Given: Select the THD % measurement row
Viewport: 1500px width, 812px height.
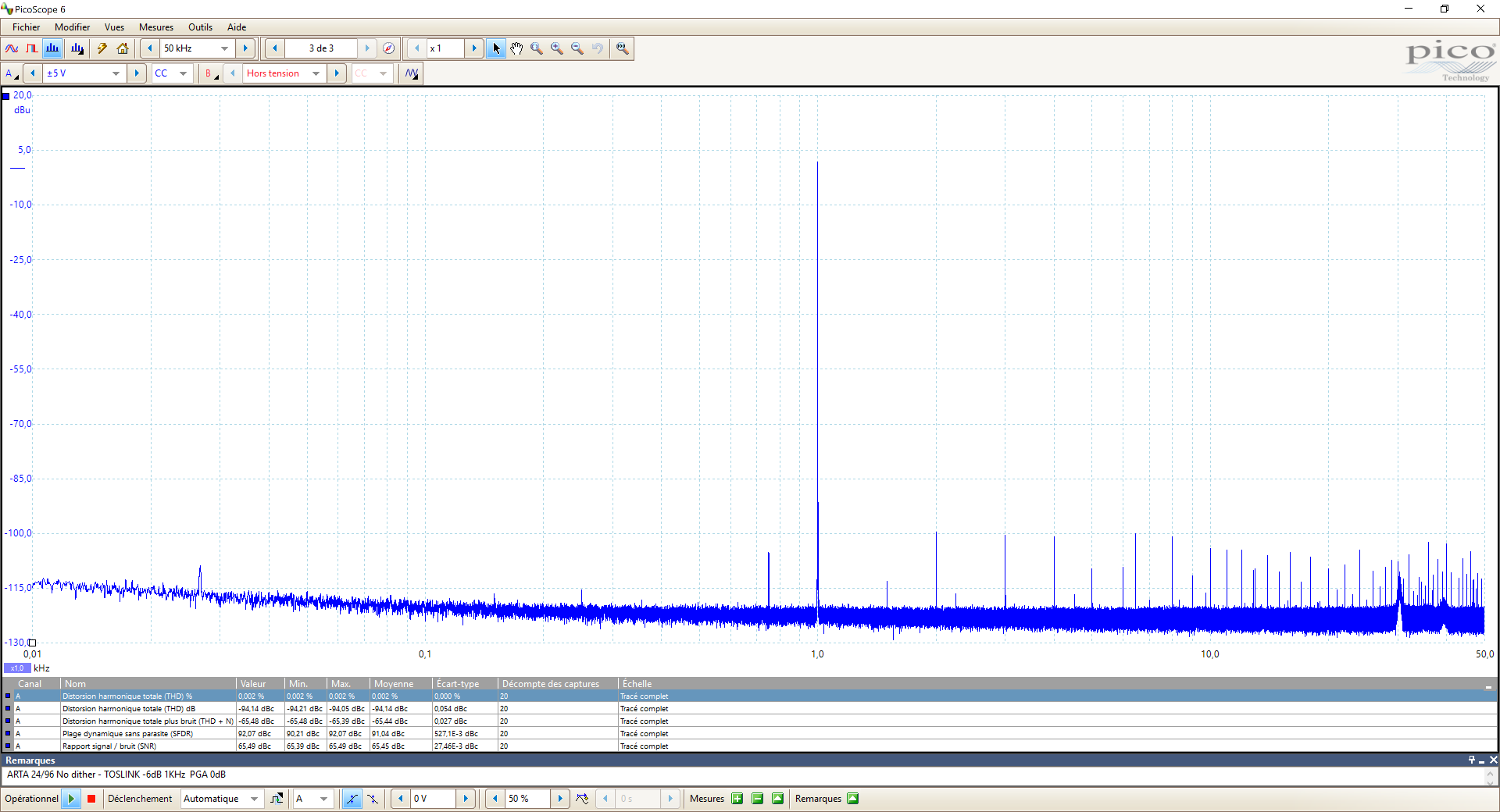Looking at the screenshot, I should coord(750,696).
